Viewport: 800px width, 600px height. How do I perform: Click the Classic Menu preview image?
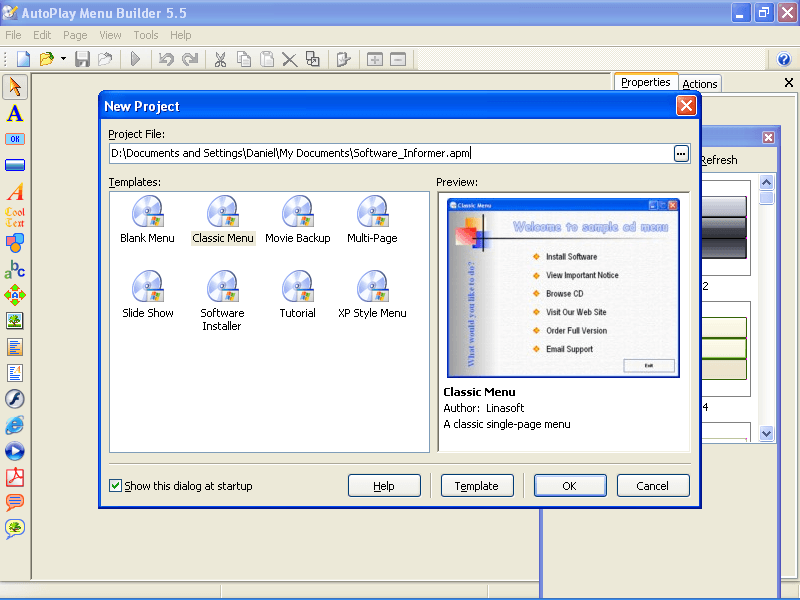click(563, 288)
